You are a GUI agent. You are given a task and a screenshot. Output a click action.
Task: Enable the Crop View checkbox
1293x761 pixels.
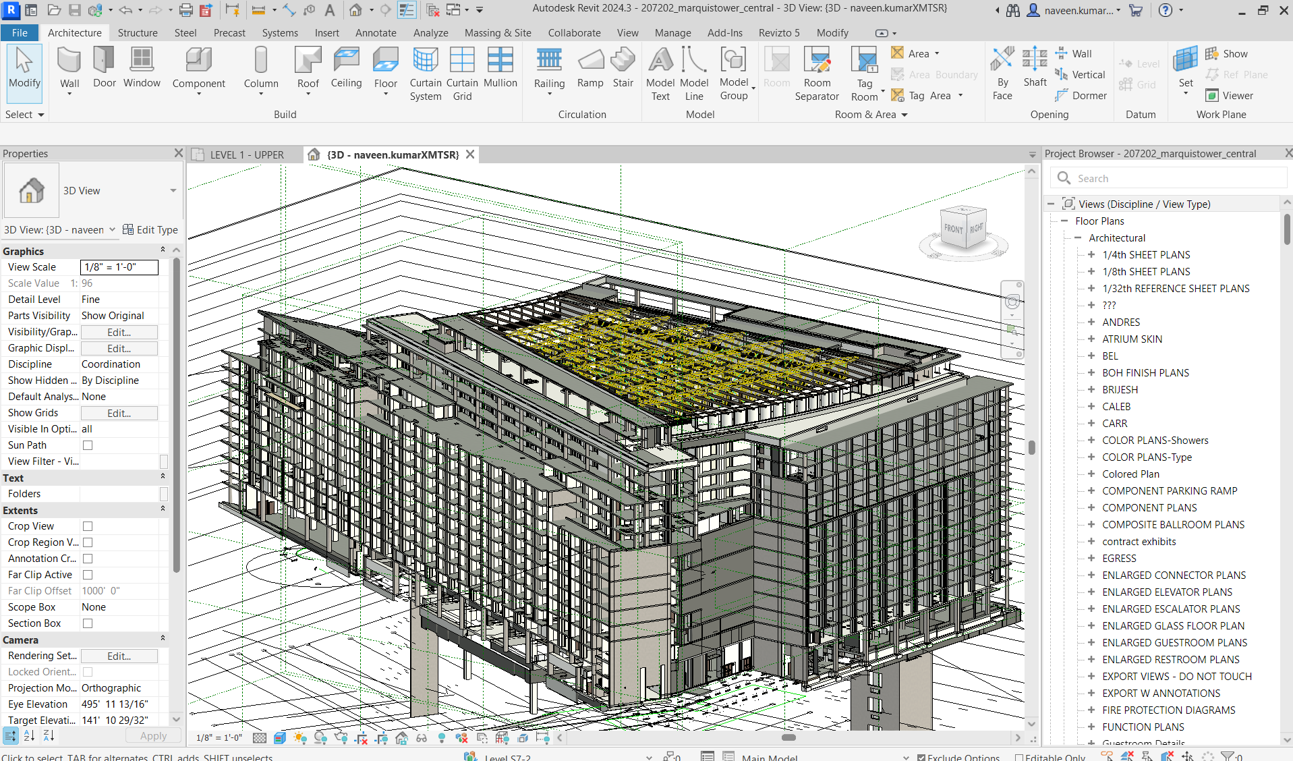coord(88,526)
